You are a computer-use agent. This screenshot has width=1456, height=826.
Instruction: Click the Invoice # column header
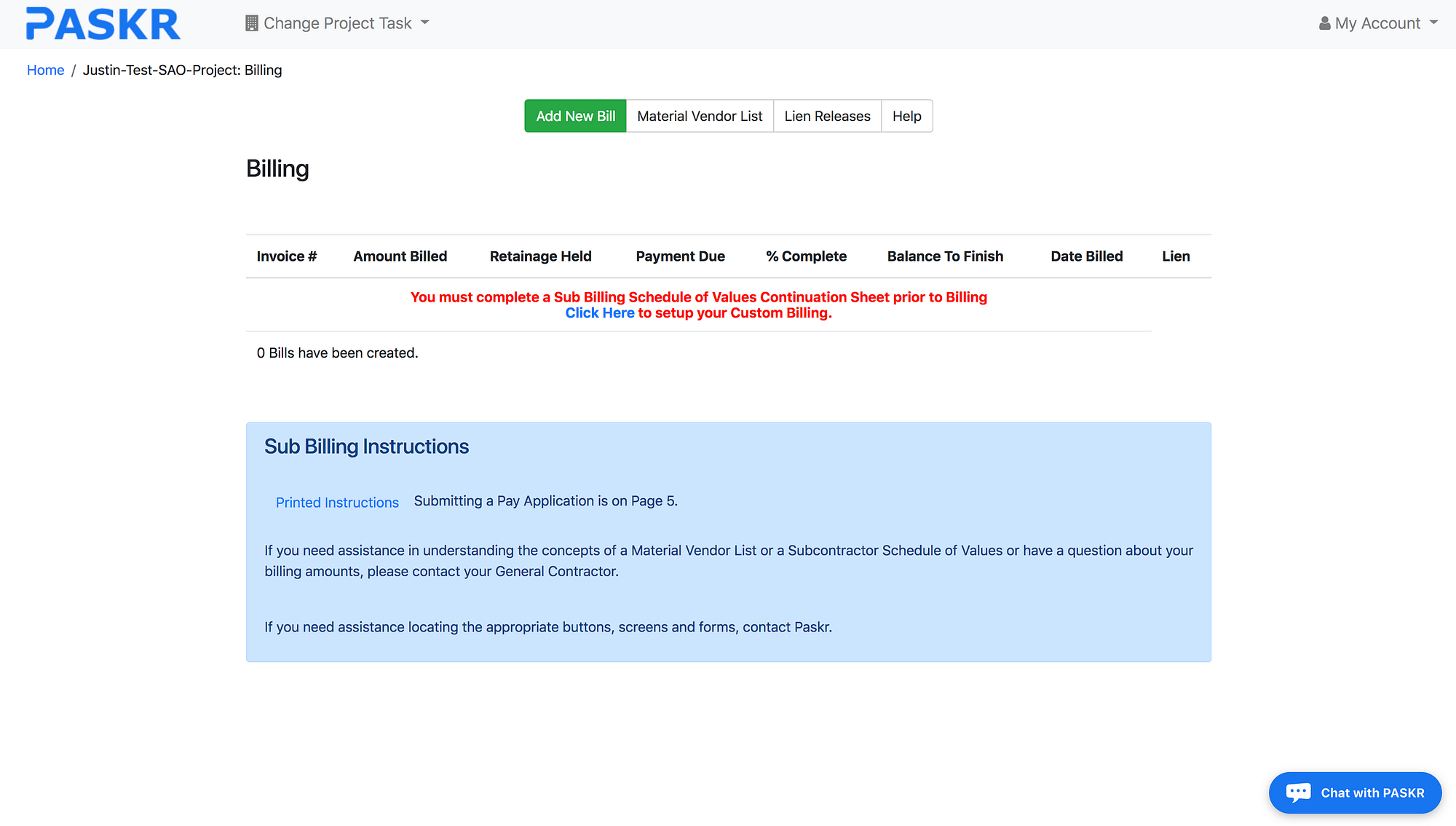[x=286, y=256]
